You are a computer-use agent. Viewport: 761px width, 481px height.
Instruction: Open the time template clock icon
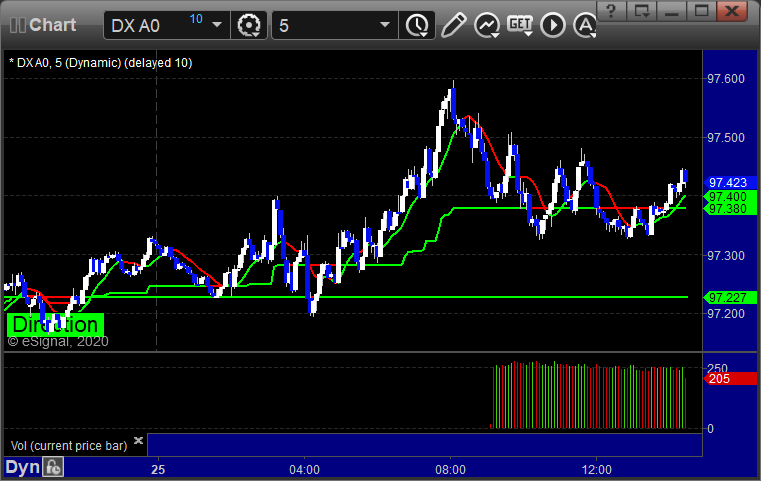pyautogui.click(x=417, y=25)
